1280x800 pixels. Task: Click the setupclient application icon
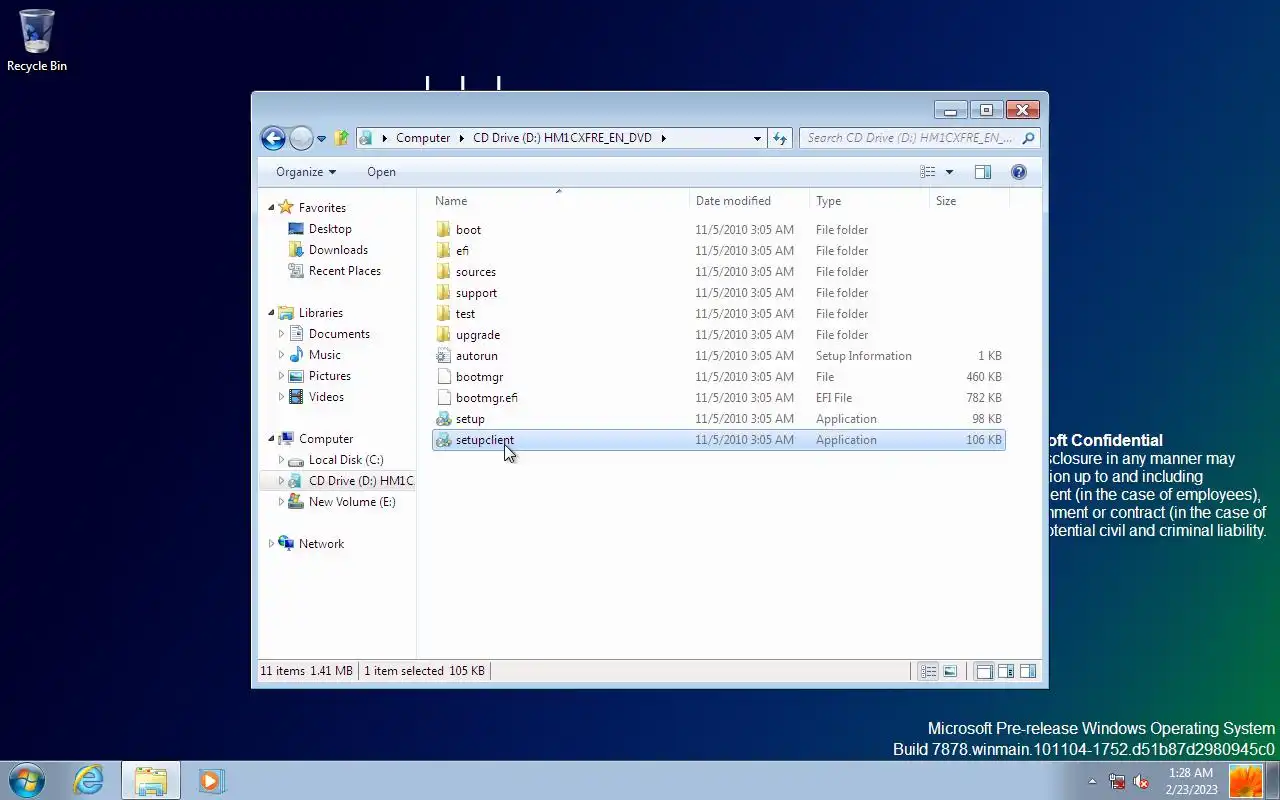pyautogui.click(x=444, y=440)
